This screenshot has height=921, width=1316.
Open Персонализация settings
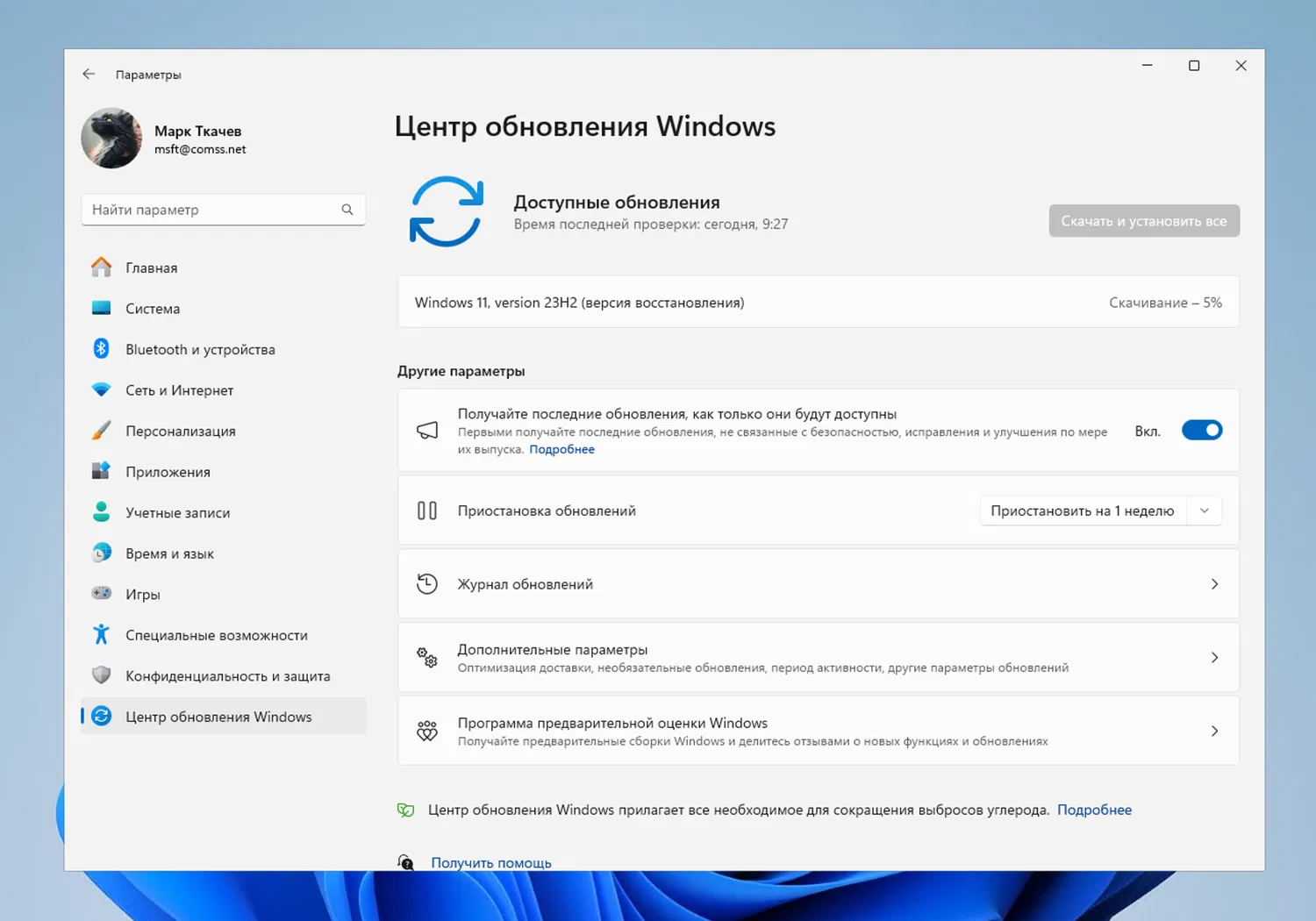coord(224,431)
